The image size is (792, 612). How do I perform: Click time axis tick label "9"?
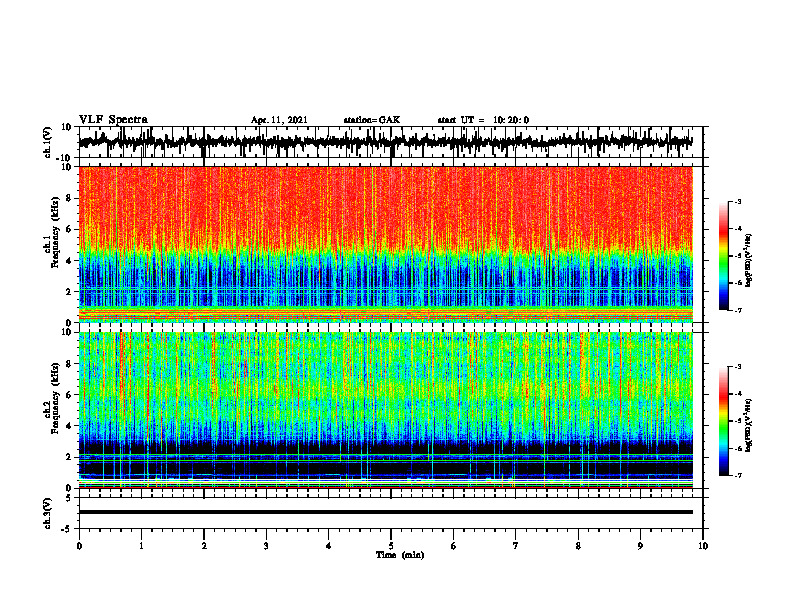[x=640, y=546]
